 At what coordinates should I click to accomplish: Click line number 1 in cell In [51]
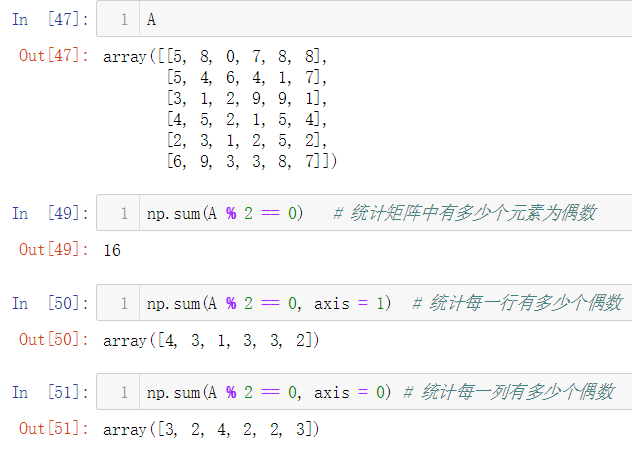124,392
